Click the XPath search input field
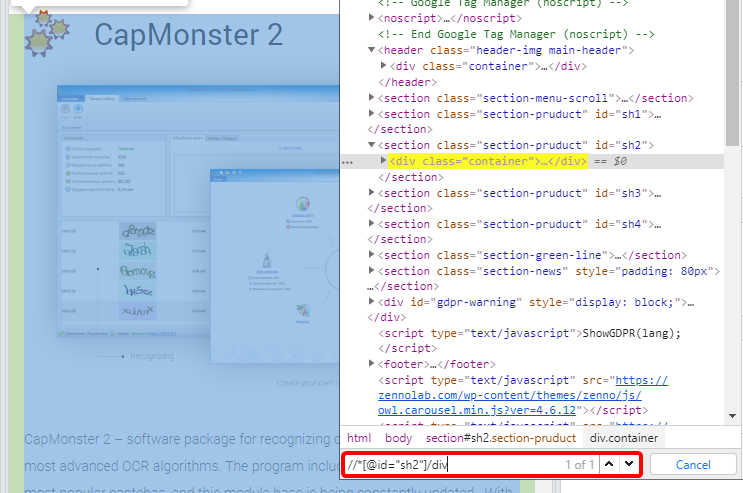 tap(453, 465)
